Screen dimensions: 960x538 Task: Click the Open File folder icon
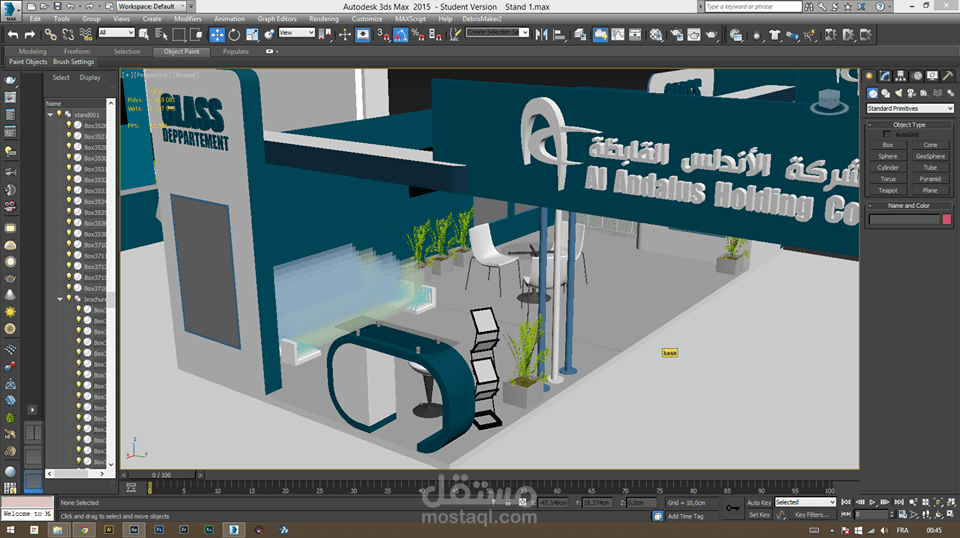[43, 6]
